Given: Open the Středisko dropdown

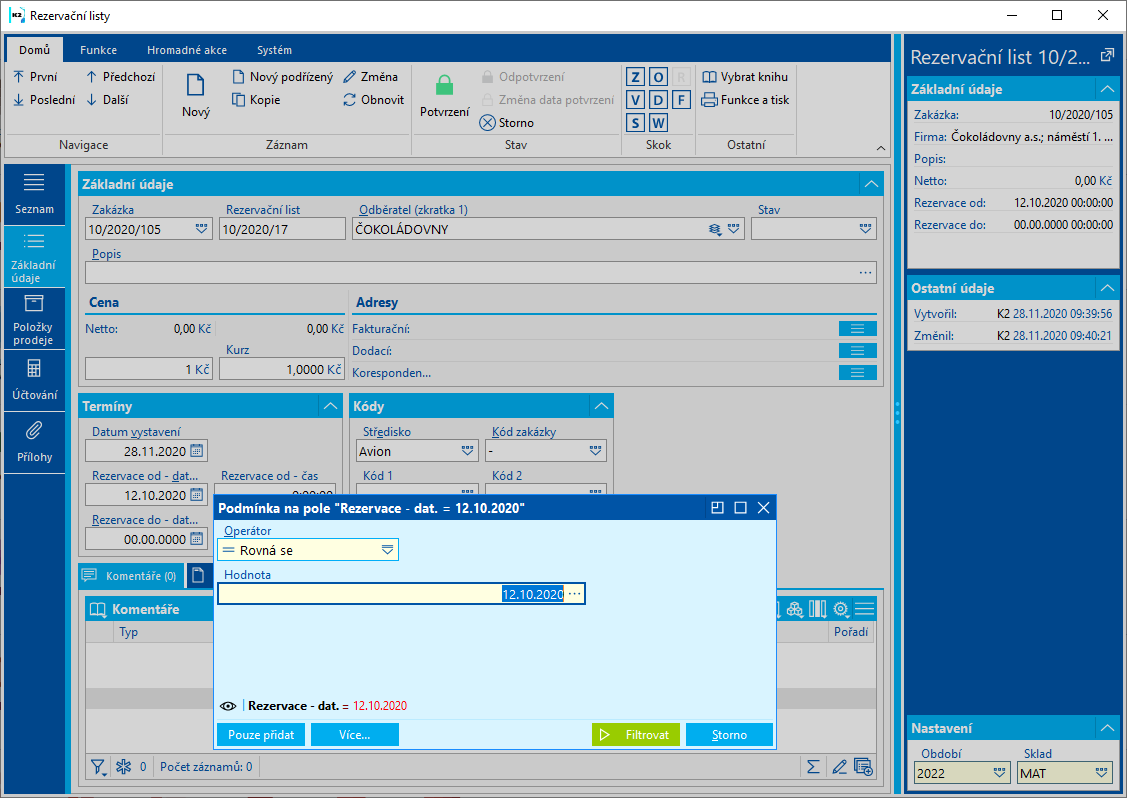Looking at the screenshot, I should [467, 451].
